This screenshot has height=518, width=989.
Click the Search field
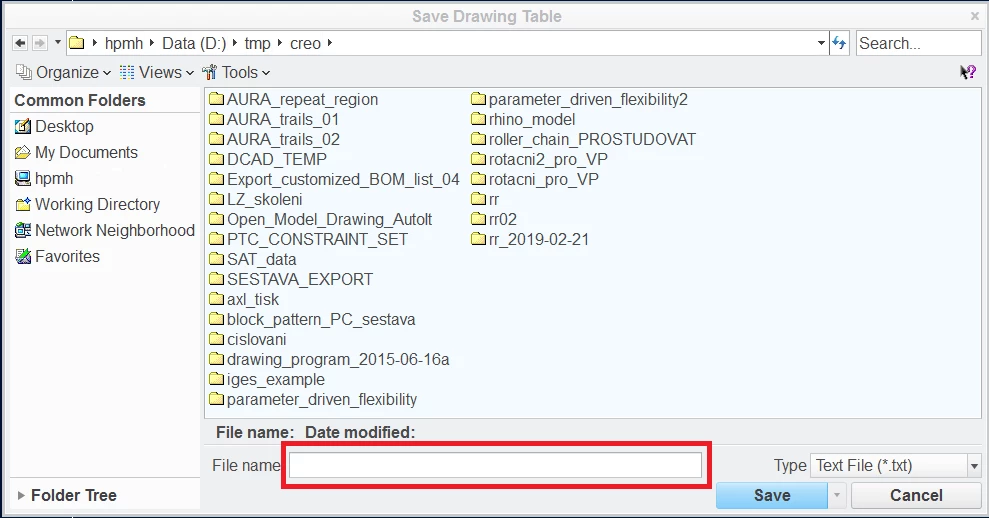click(x=918, y=43)
